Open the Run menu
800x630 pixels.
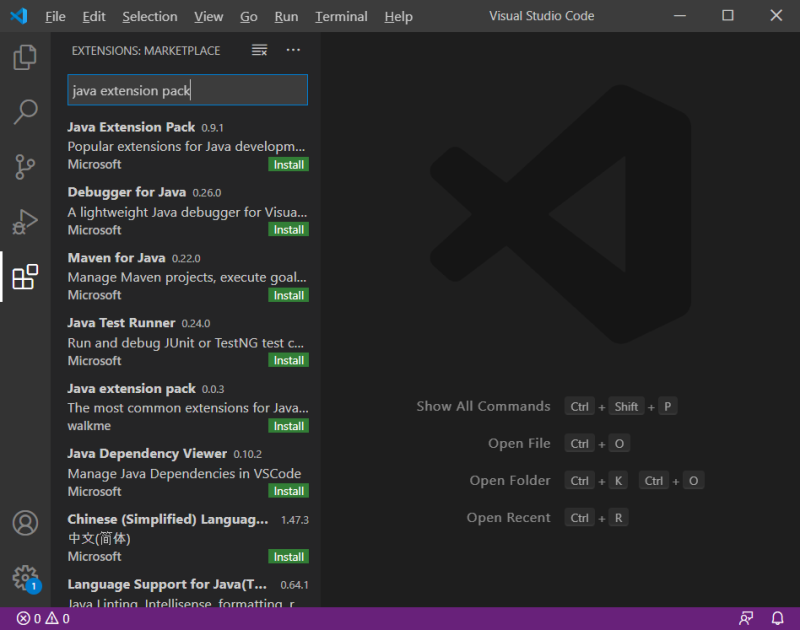[x=286, y=16]
